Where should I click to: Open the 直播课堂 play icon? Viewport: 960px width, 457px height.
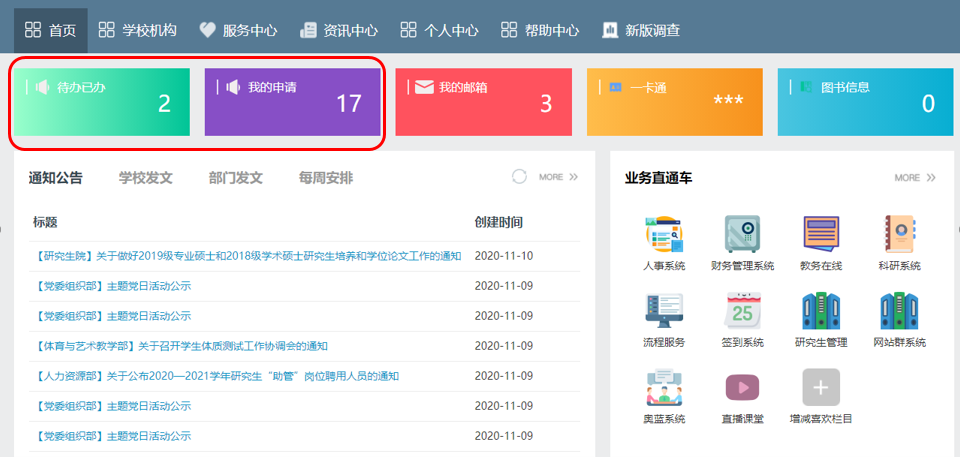click(743, 387)
